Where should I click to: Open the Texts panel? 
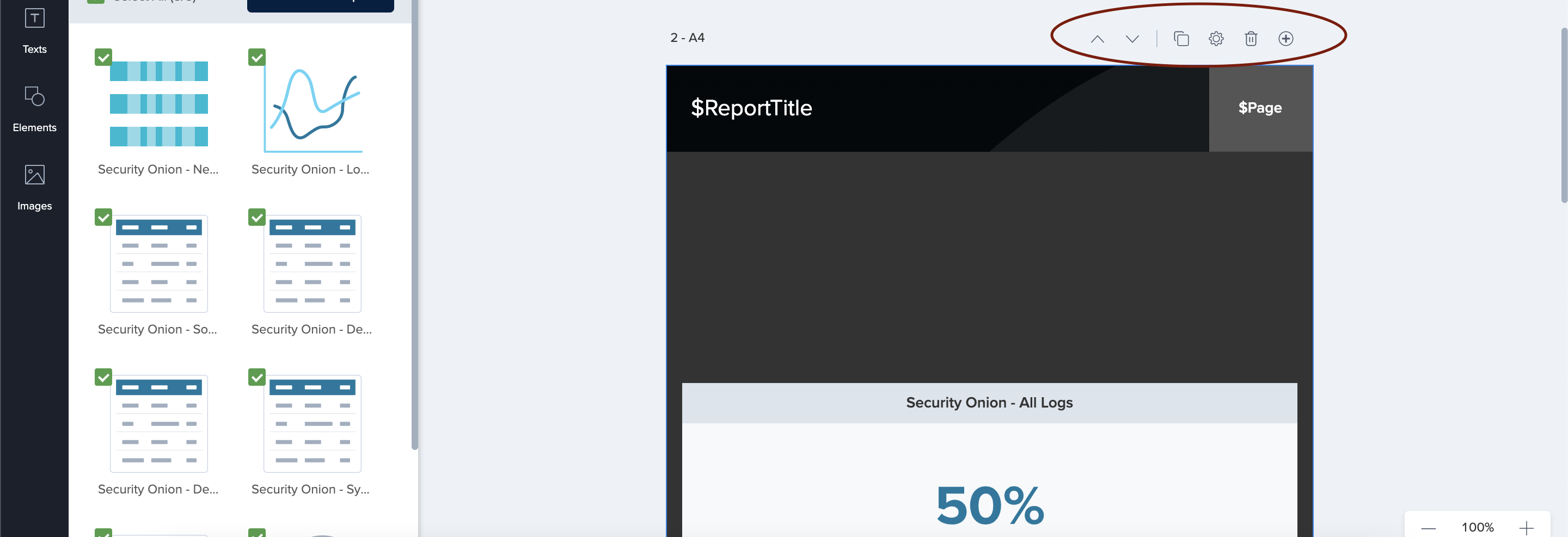point(34,30)
